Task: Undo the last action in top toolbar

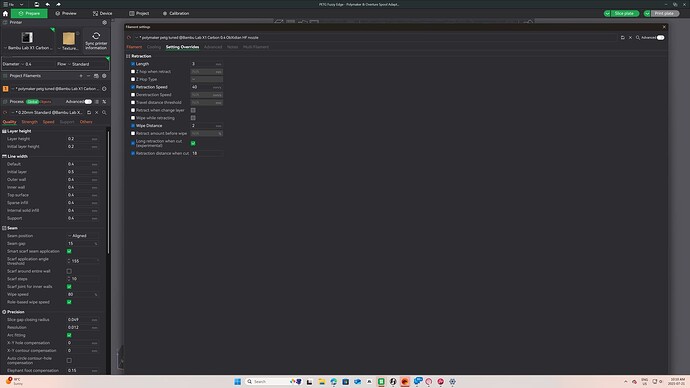Action: (x=48, y=4)
